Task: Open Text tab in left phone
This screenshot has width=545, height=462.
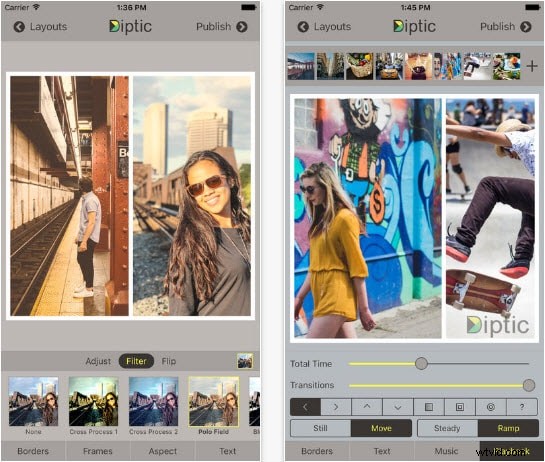Action: 228,451
